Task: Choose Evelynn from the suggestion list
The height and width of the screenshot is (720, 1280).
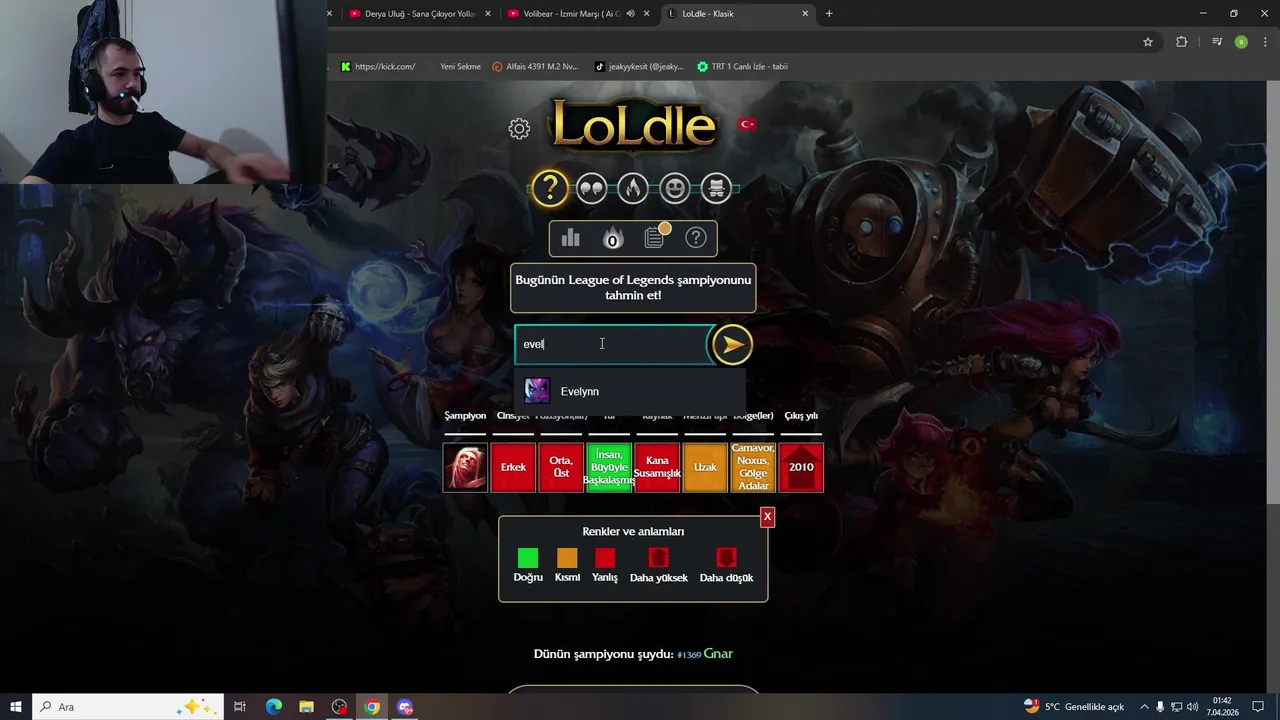Action: tap(630, 391)
